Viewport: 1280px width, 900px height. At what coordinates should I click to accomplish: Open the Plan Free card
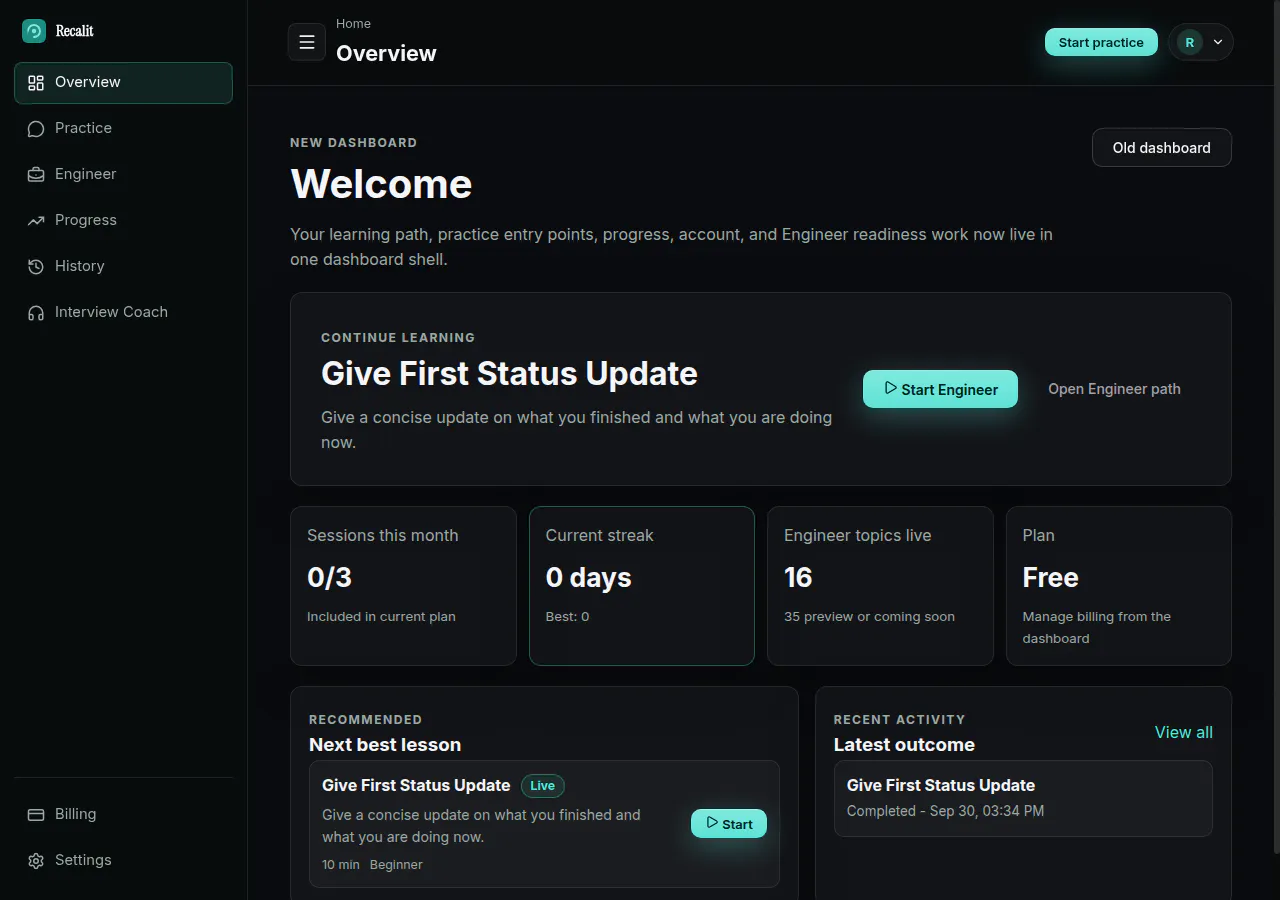tap(1119, 586)
